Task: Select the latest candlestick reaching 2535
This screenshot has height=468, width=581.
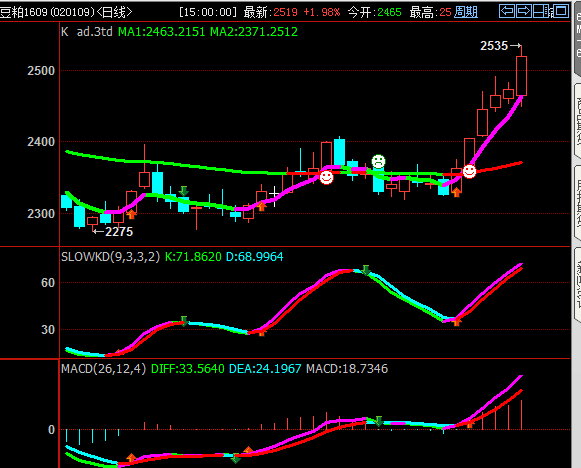Action: click(x=521, y=76)
